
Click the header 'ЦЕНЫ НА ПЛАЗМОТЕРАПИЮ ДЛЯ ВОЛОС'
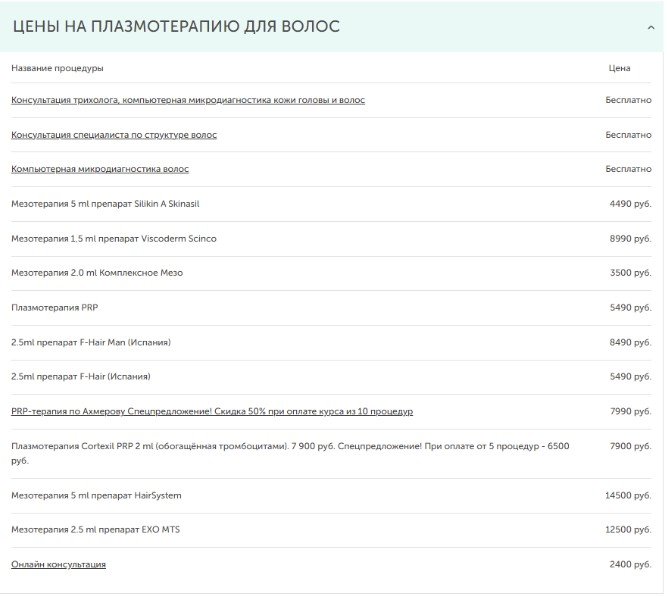coord(176,26)
